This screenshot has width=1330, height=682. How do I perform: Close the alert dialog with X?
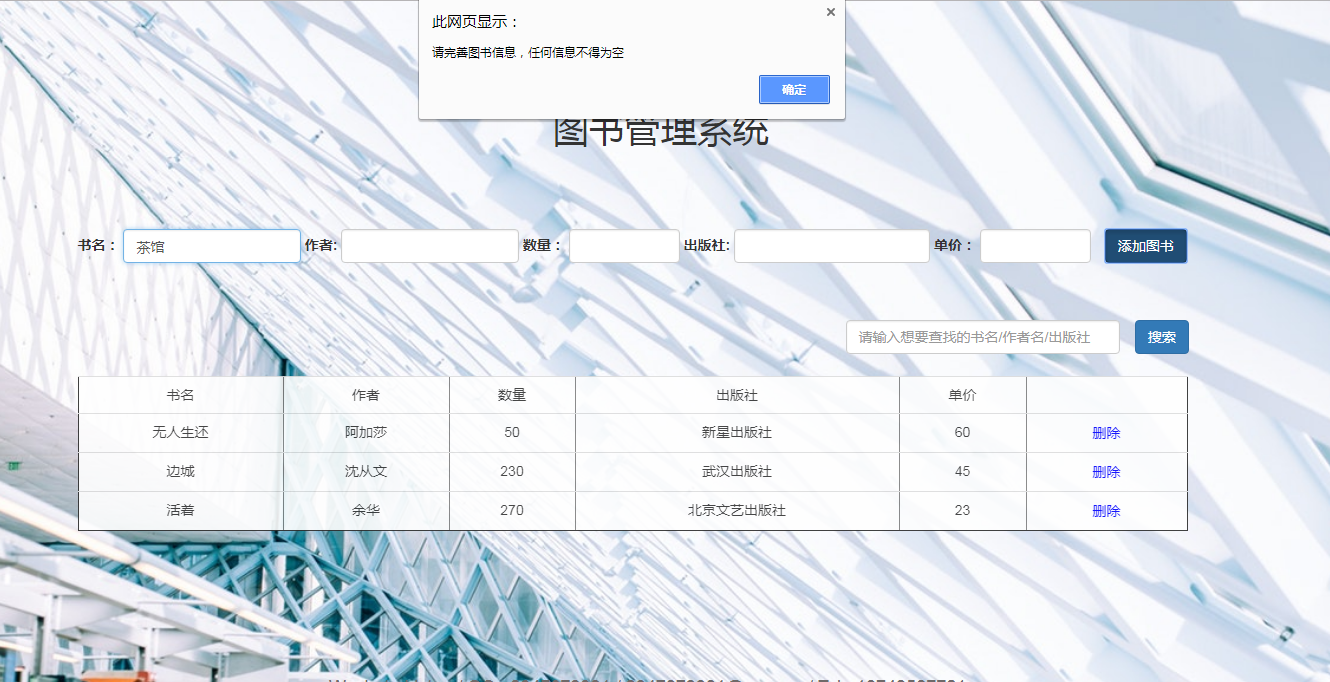[830, 12]
